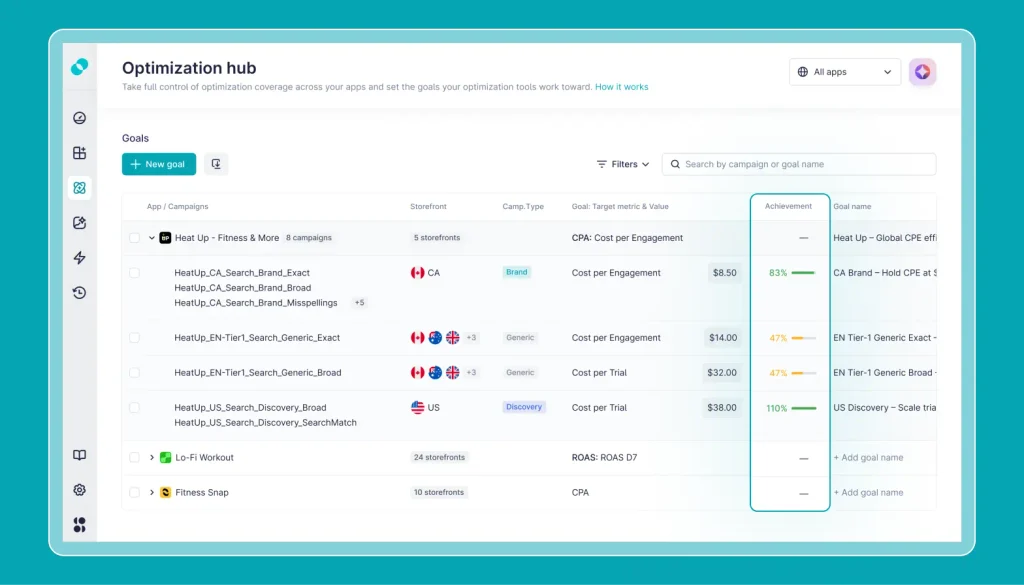Click the 10 storefronts badge
Viewport: 1024px width, 585px height.
(x=438, y=492)
